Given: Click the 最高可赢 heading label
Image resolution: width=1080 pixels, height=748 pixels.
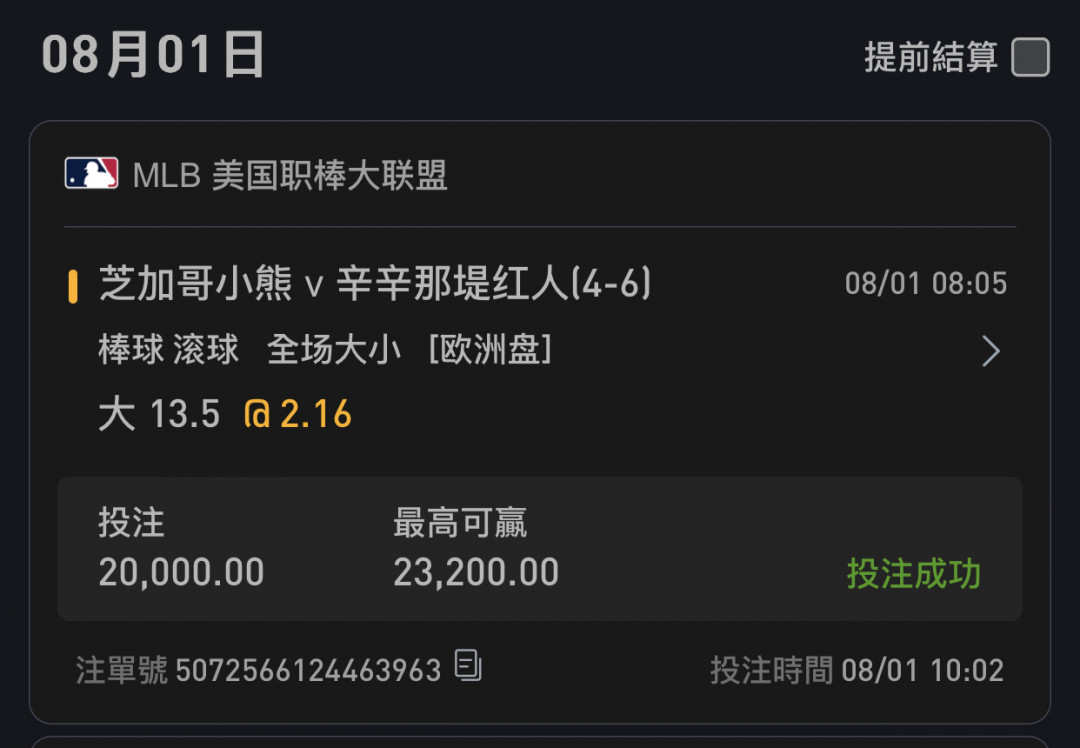Looking at the screenshot, I should point(460,523).
